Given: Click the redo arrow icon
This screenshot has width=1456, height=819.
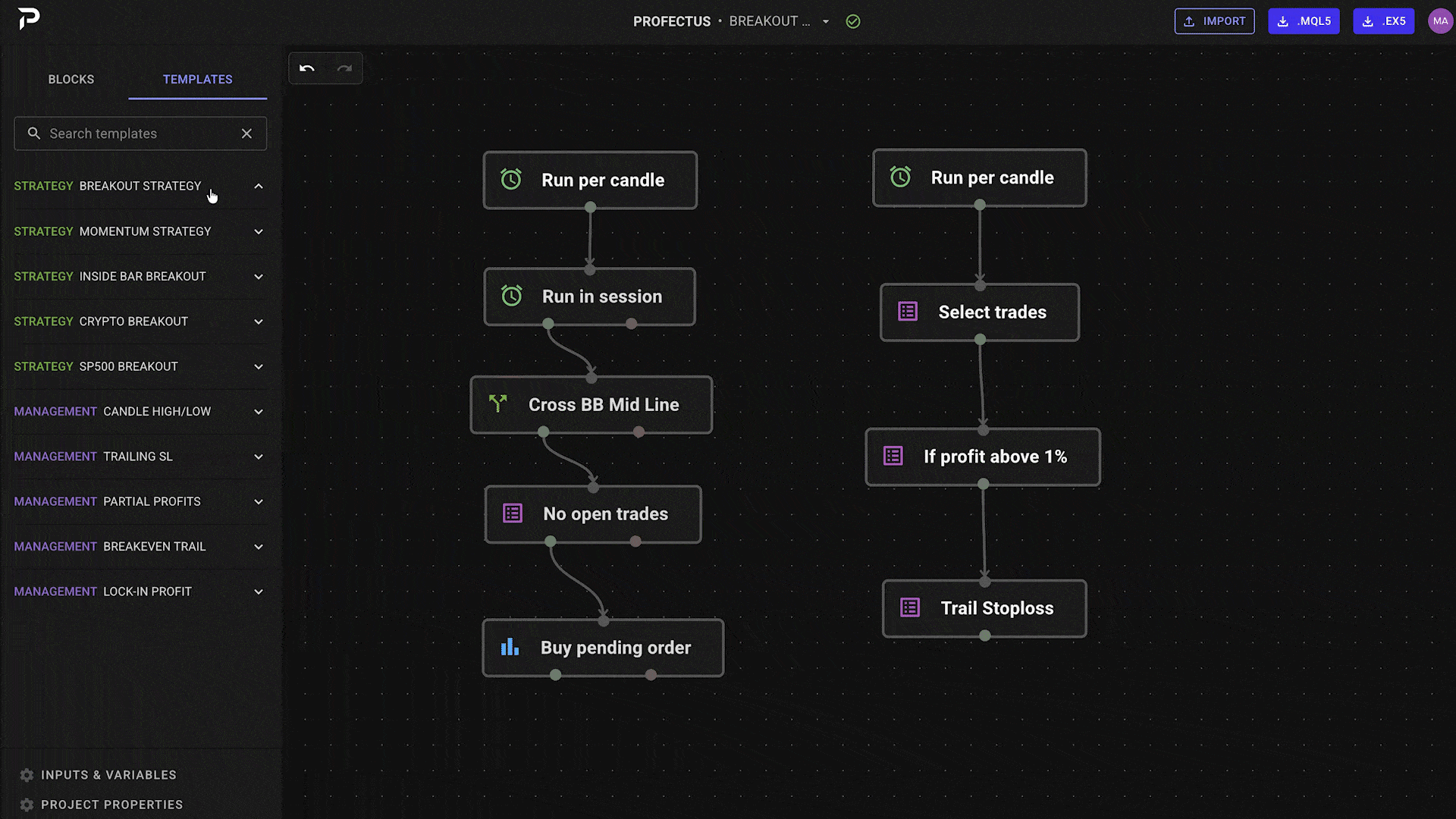Looking at the screenshot, I should 344,69.
